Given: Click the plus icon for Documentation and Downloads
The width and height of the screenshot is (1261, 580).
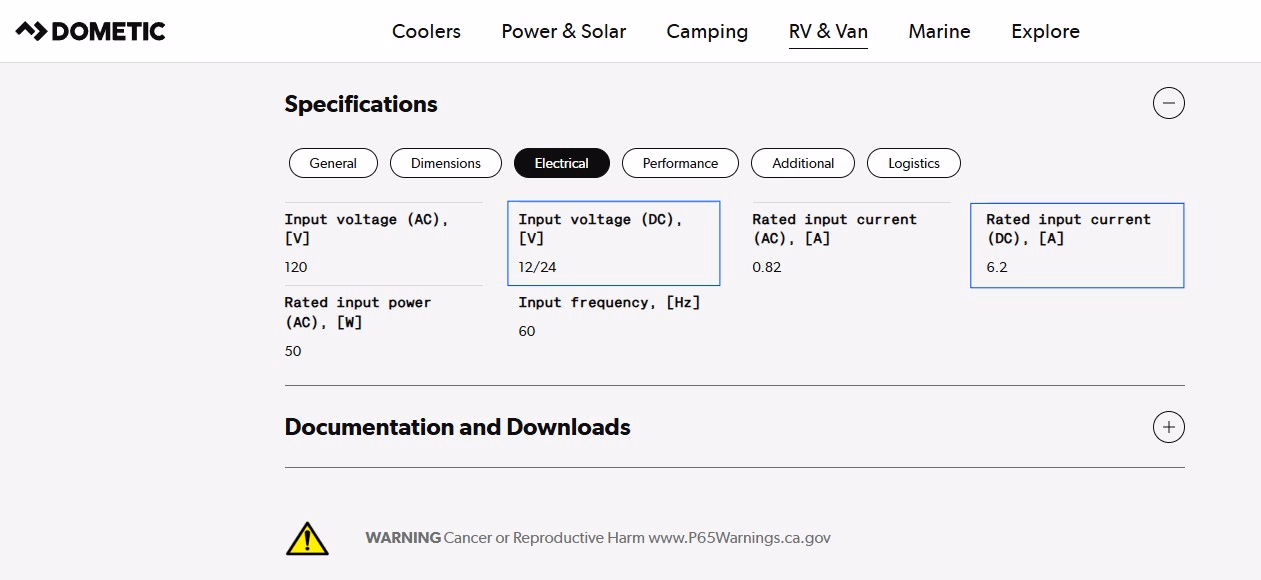Looking at the screenshot, I should 1168,427.
